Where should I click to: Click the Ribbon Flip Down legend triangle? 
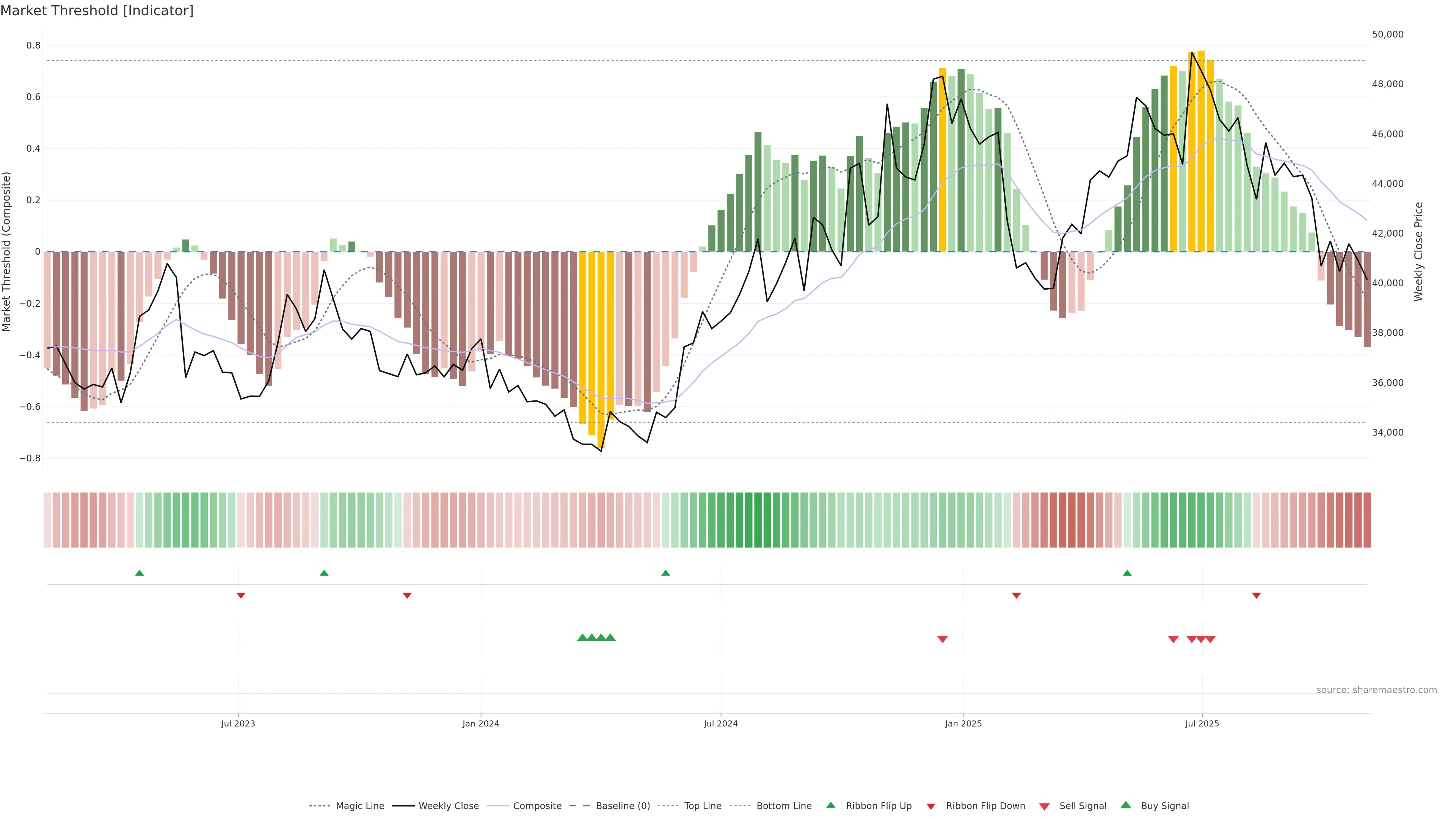[931, 806]
